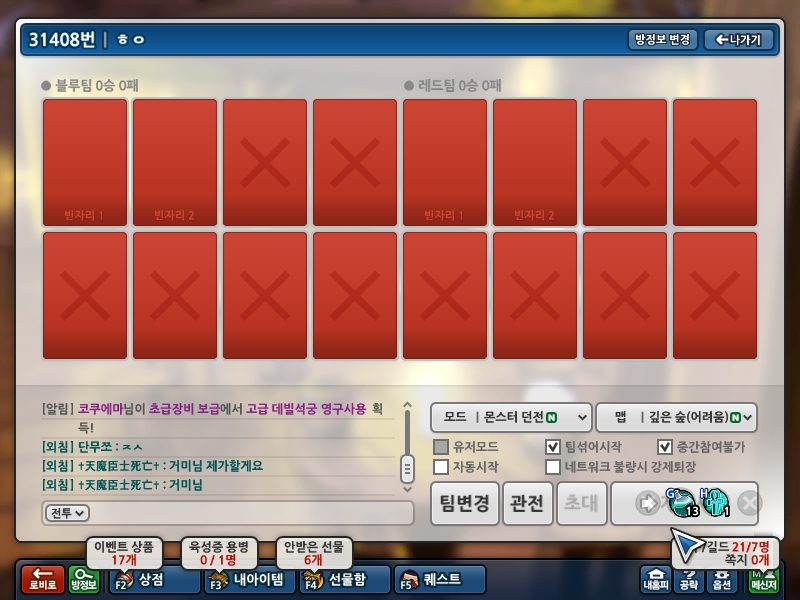Open the 방정보 room info icon
This screenshot has width=800, height=600.
coord(84,579)
